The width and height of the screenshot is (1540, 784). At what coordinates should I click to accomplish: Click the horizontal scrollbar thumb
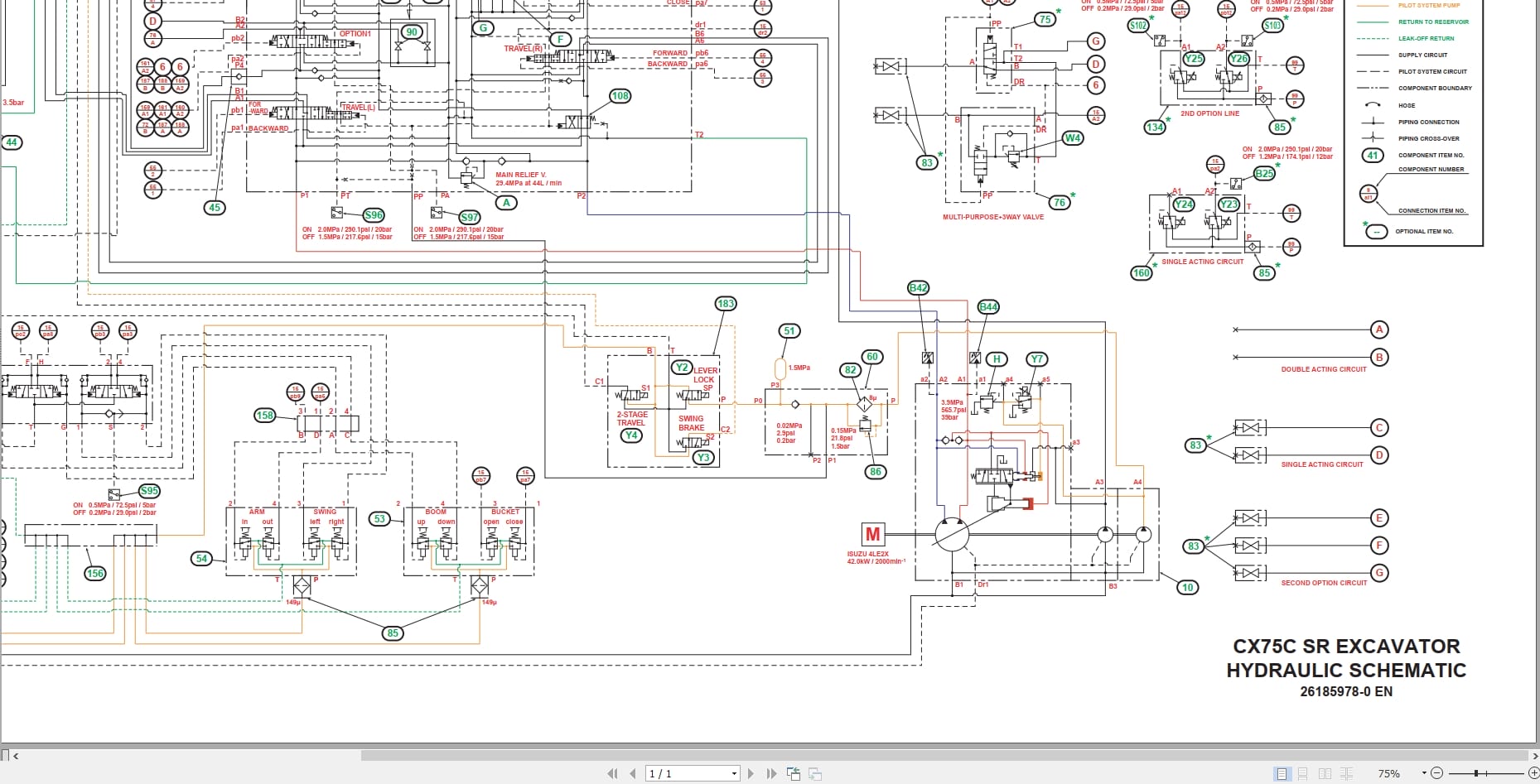coord(944,755)
